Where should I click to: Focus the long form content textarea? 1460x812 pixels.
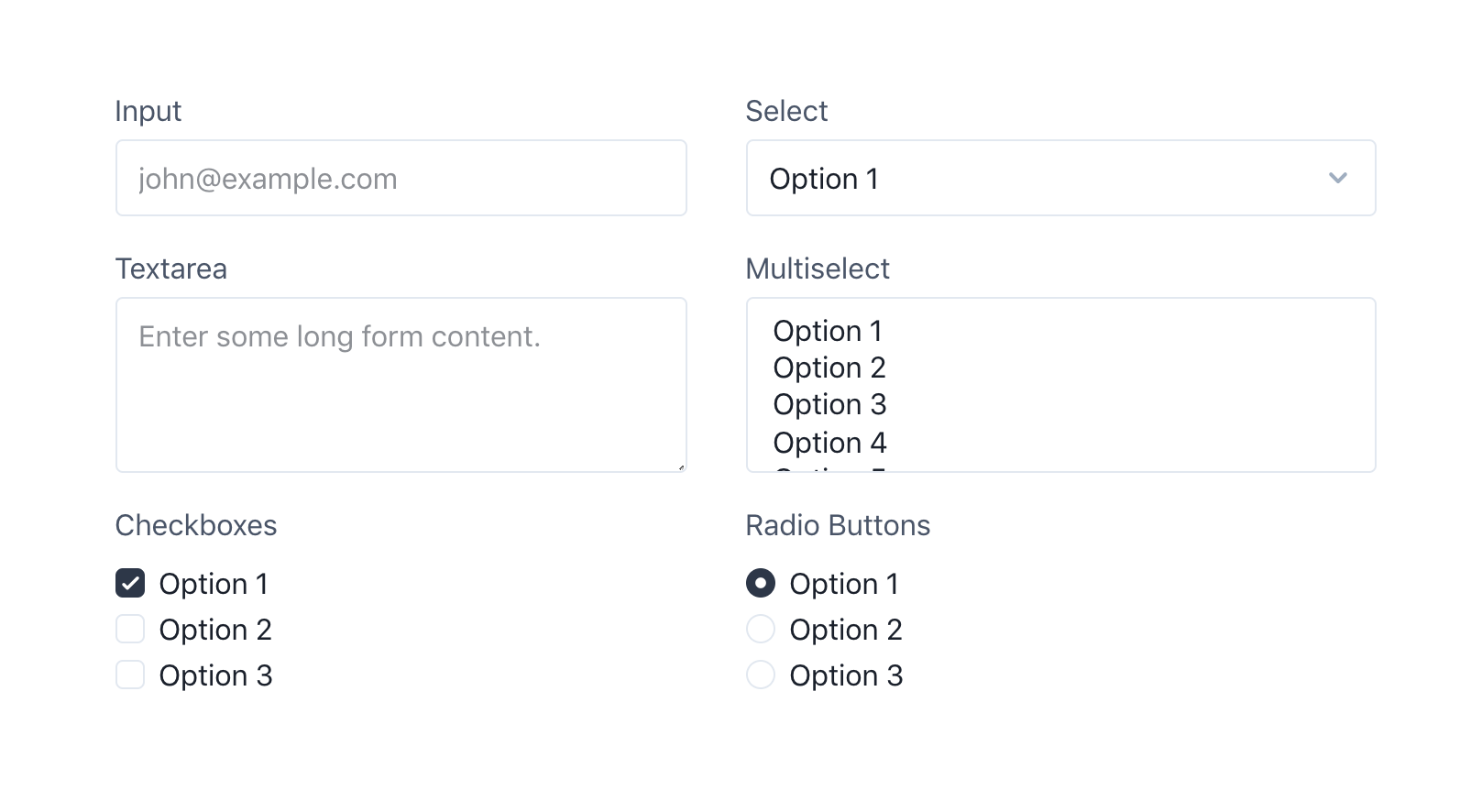(401, 383)
